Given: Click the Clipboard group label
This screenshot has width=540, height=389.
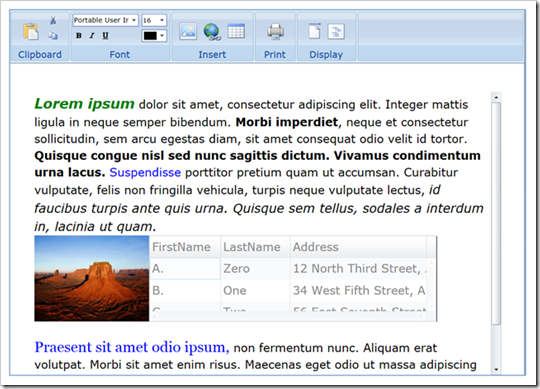Looking at the screenshot, I should click(40, 55).
